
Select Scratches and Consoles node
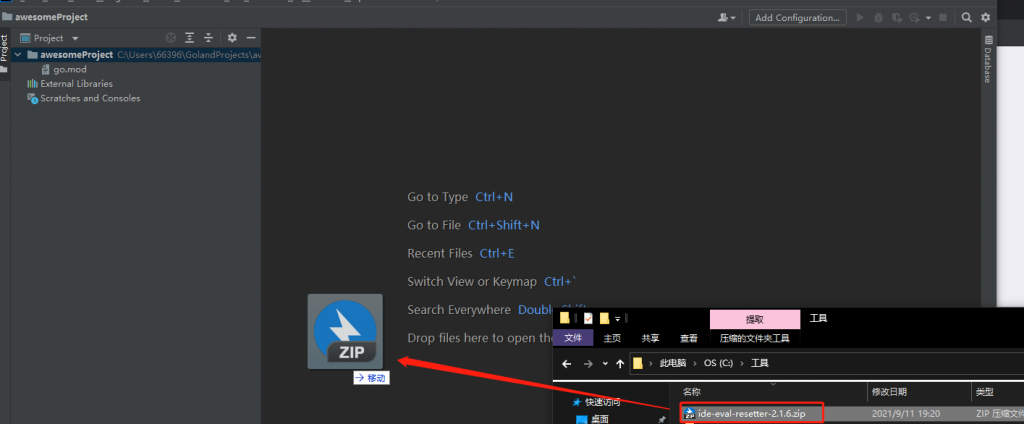[90, 98]
